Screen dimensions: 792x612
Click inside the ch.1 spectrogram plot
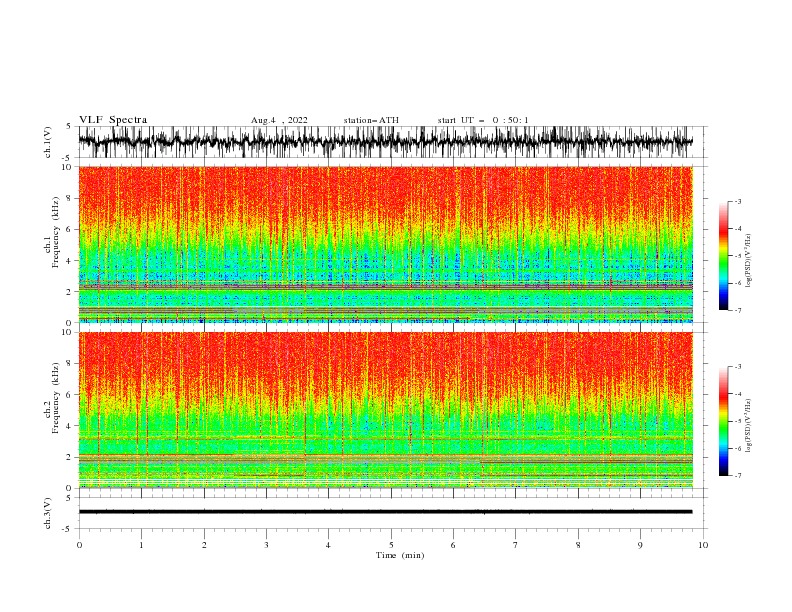[x=386, y=244]
